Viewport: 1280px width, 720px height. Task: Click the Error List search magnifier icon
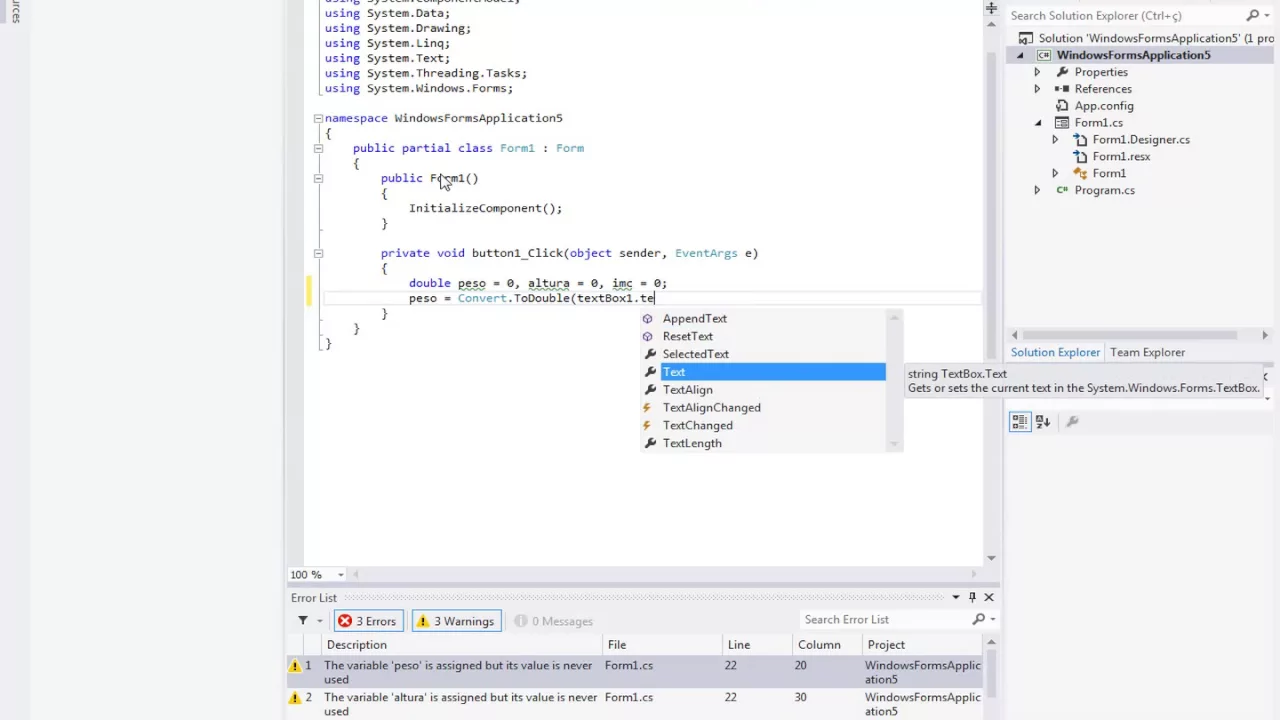[979, 620]
